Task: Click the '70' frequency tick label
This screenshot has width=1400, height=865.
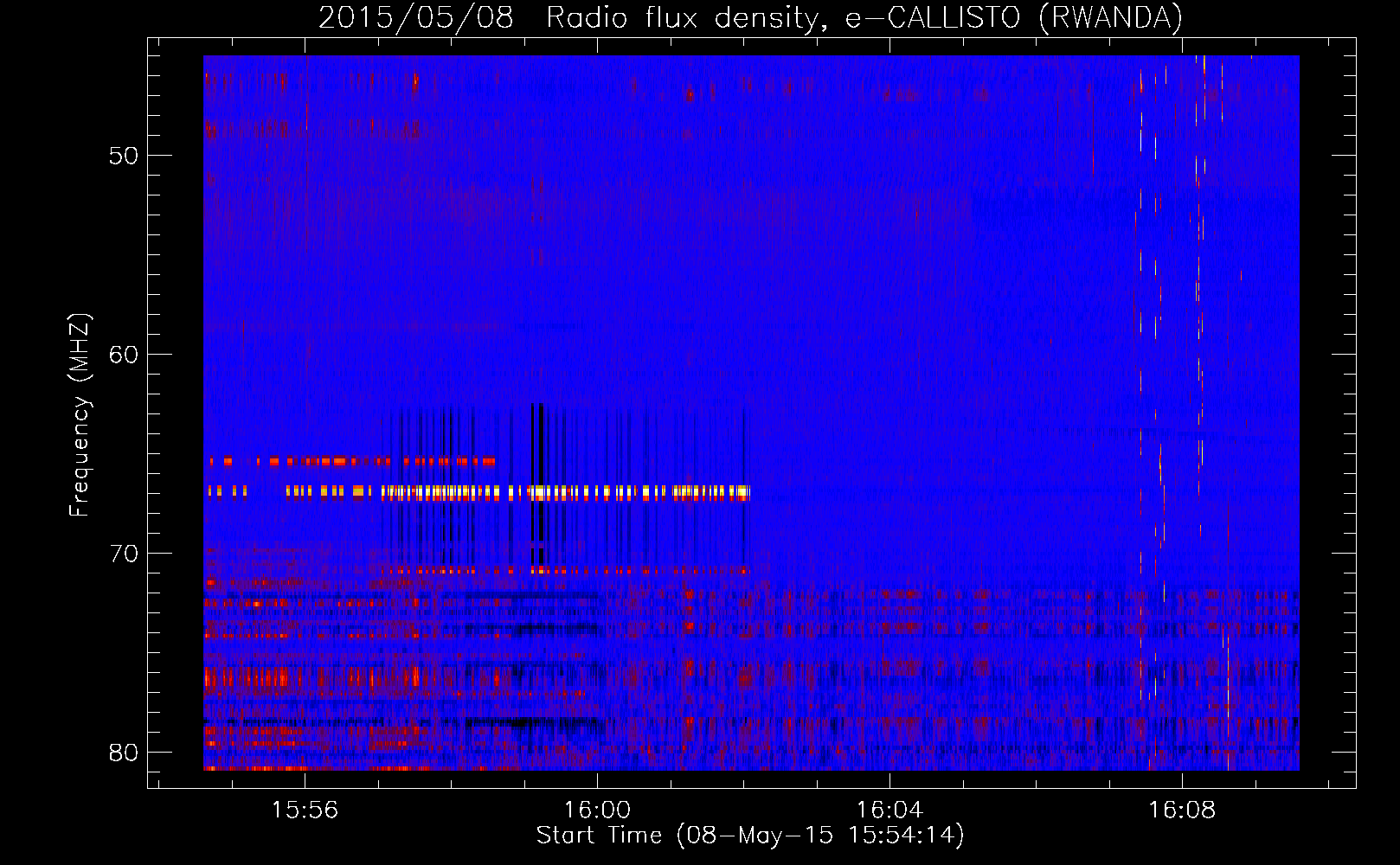Action: (x=124, y=554)
